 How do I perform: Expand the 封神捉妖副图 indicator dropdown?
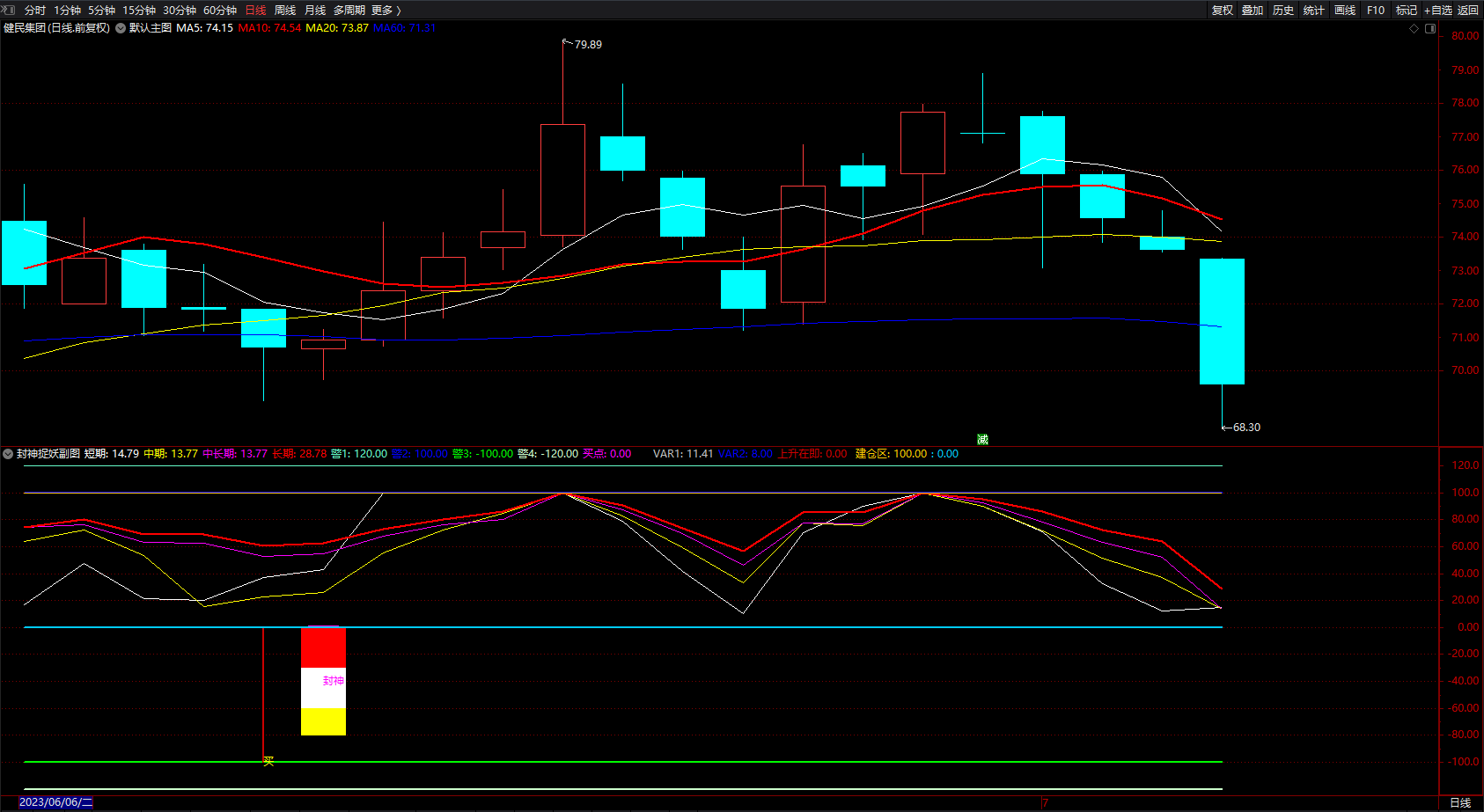point(8,454)
